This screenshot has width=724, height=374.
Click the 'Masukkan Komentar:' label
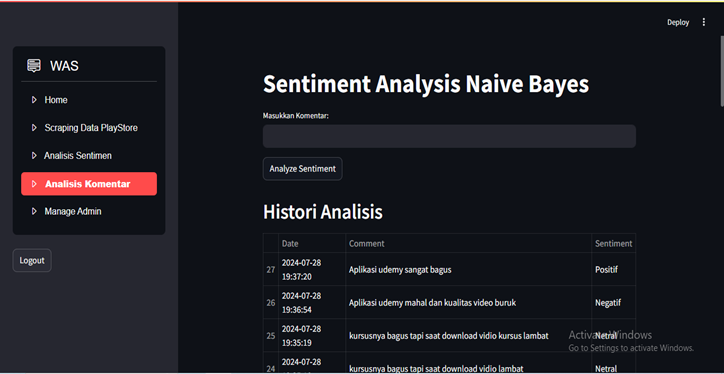tap(296, 115)
